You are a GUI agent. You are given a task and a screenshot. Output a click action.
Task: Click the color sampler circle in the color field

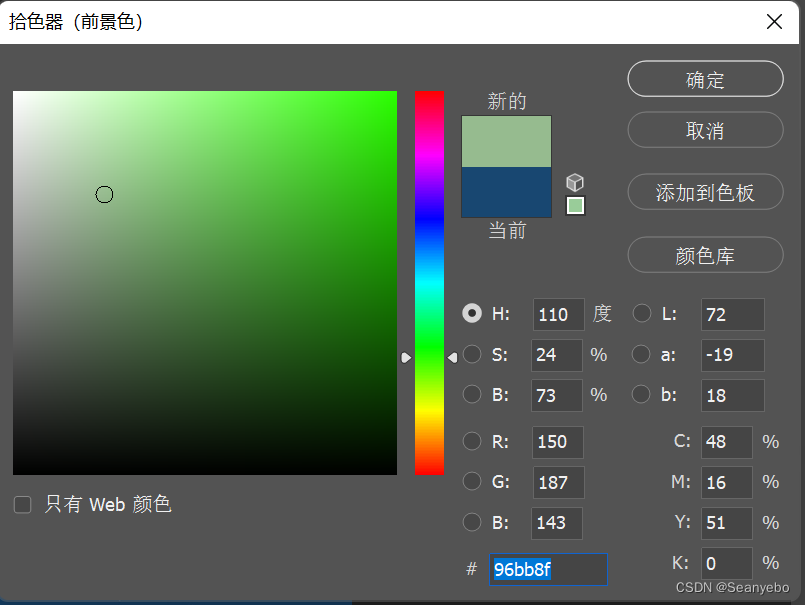click(x=104, y=194)
